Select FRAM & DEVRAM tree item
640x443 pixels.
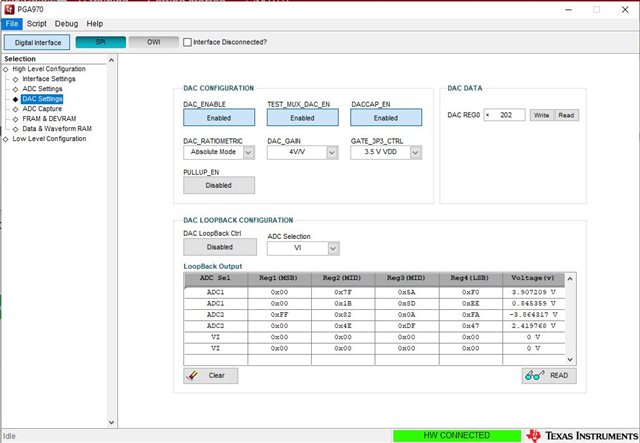[x=49, y=119]
